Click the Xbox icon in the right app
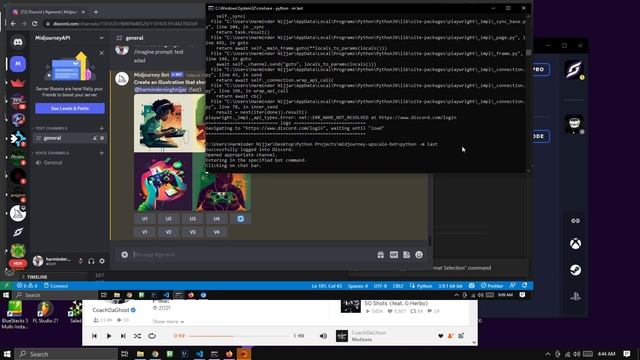This screenshot has width=640, height=360. coord(576,244)
